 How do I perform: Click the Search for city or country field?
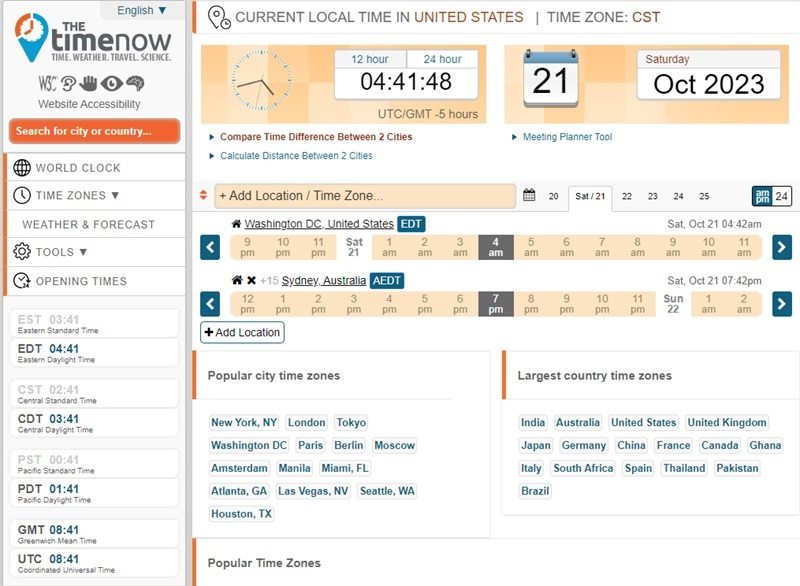[x=93, y=130]
